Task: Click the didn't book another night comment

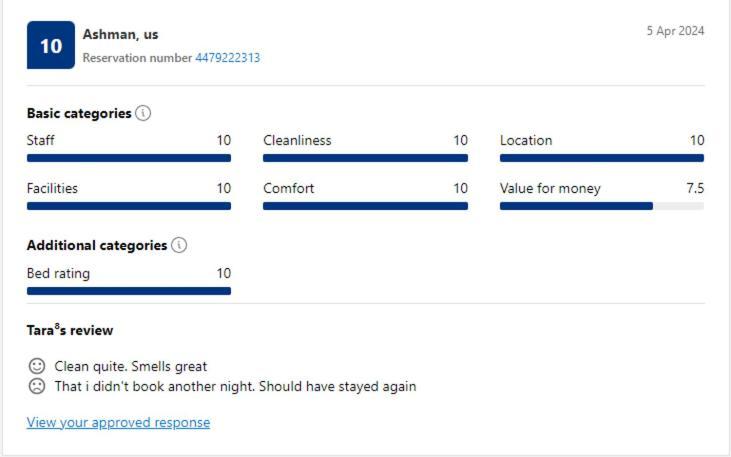Action: point(235,387)
